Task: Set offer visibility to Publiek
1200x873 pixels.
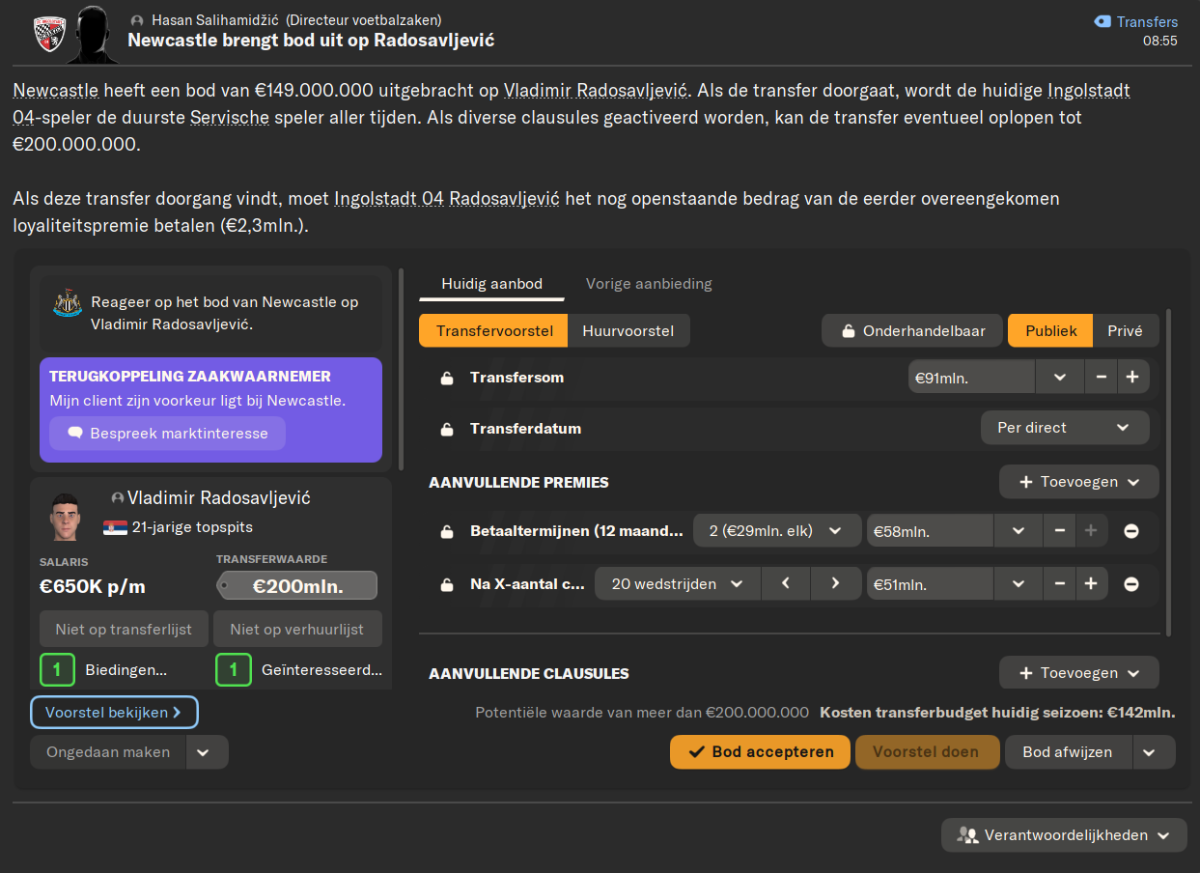Action: [x=1050, y=331]
